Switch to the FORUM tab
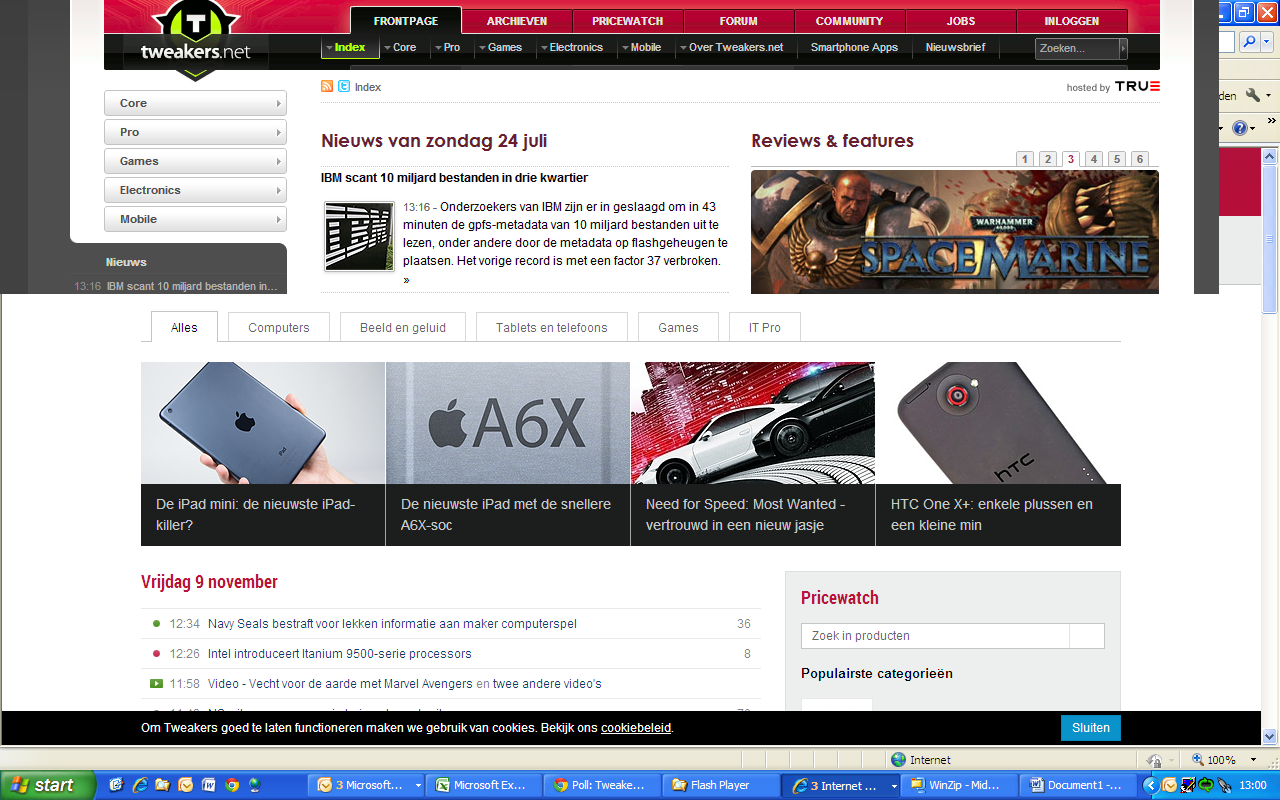 (x=739, y=21)
